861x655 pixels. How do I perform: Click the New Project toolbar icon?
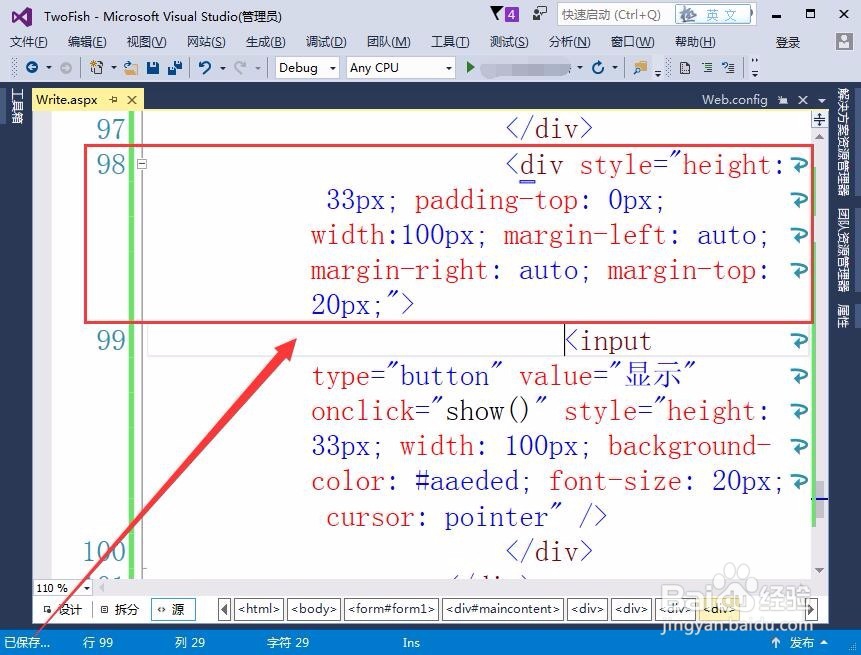coord(97,68)
